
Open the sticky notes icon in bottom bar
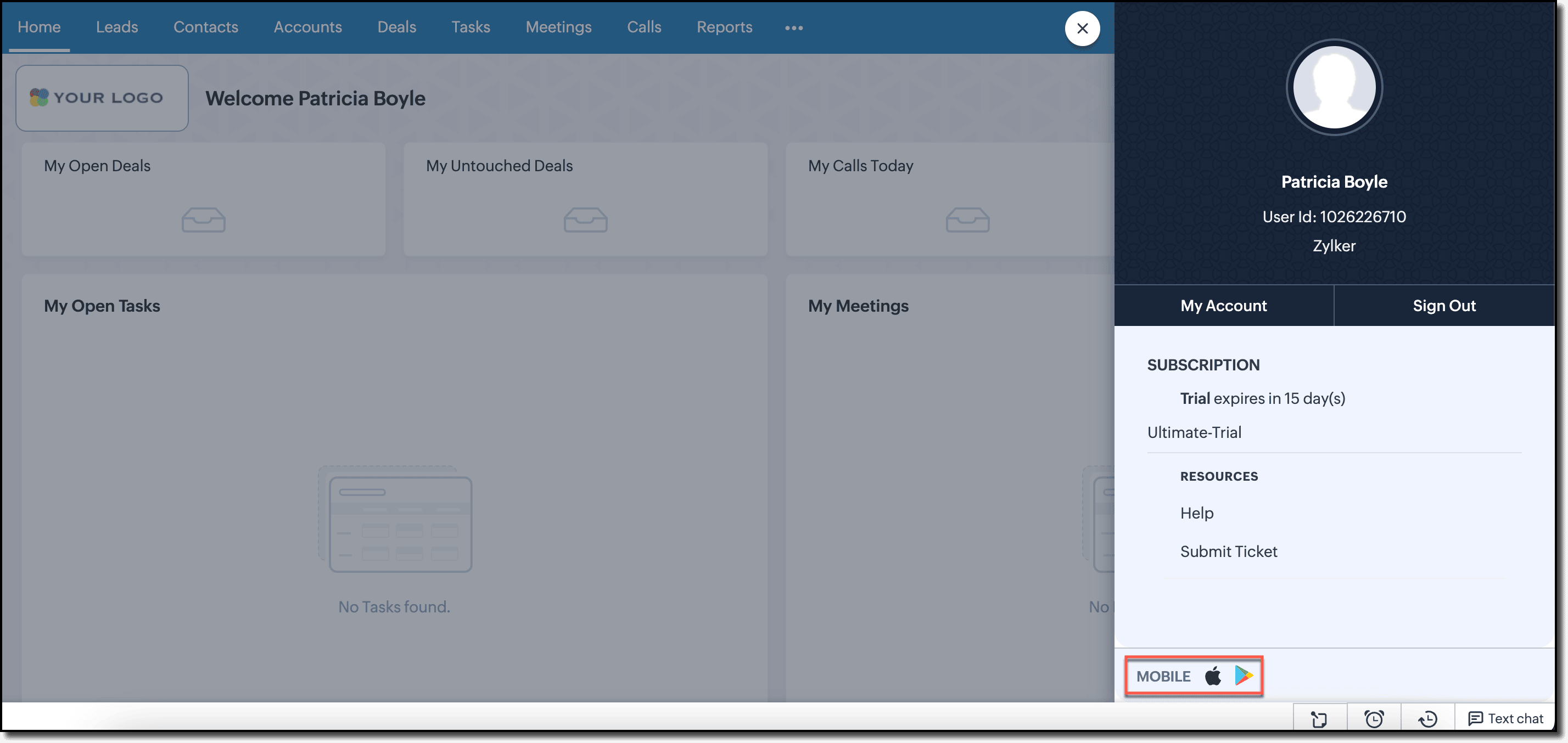pos(1319,719)
